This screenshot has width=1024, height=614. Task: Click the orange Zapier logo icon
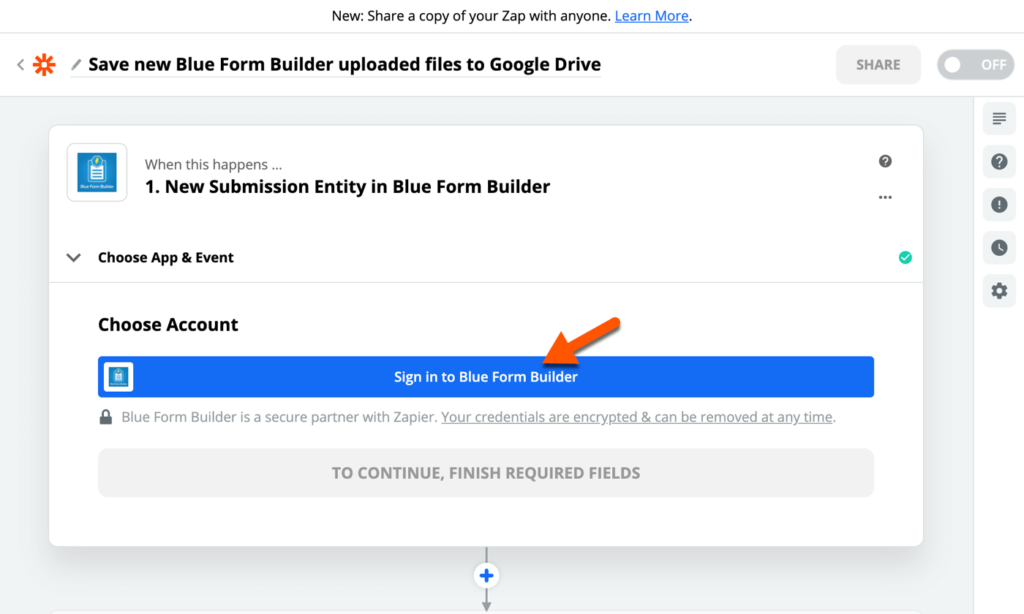tap(44, 65)
